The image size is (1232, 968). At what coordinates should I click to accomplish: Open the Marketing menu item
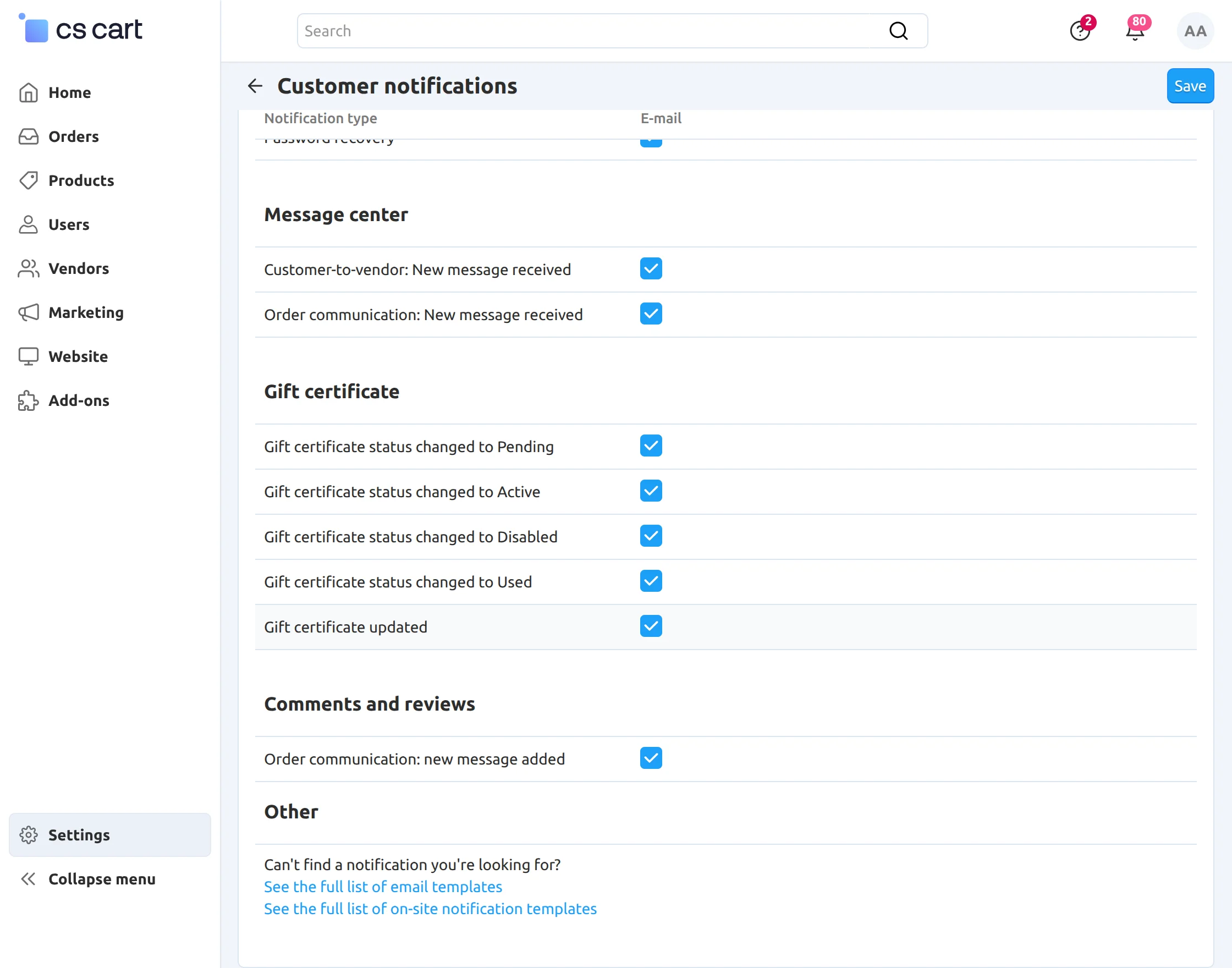tap(110, 312)
